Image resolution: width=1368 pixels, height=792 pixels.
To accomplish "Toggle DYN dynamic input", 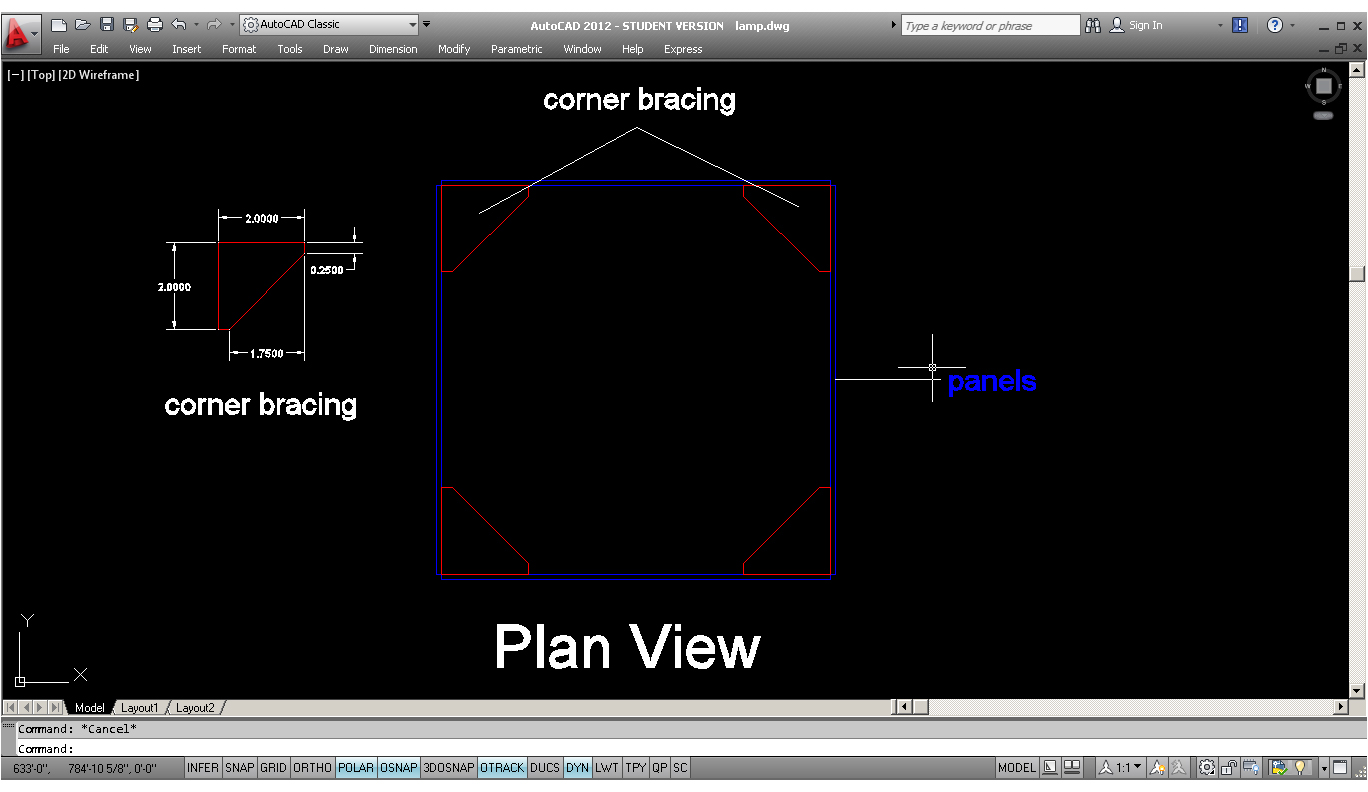I will pos(578,768).
